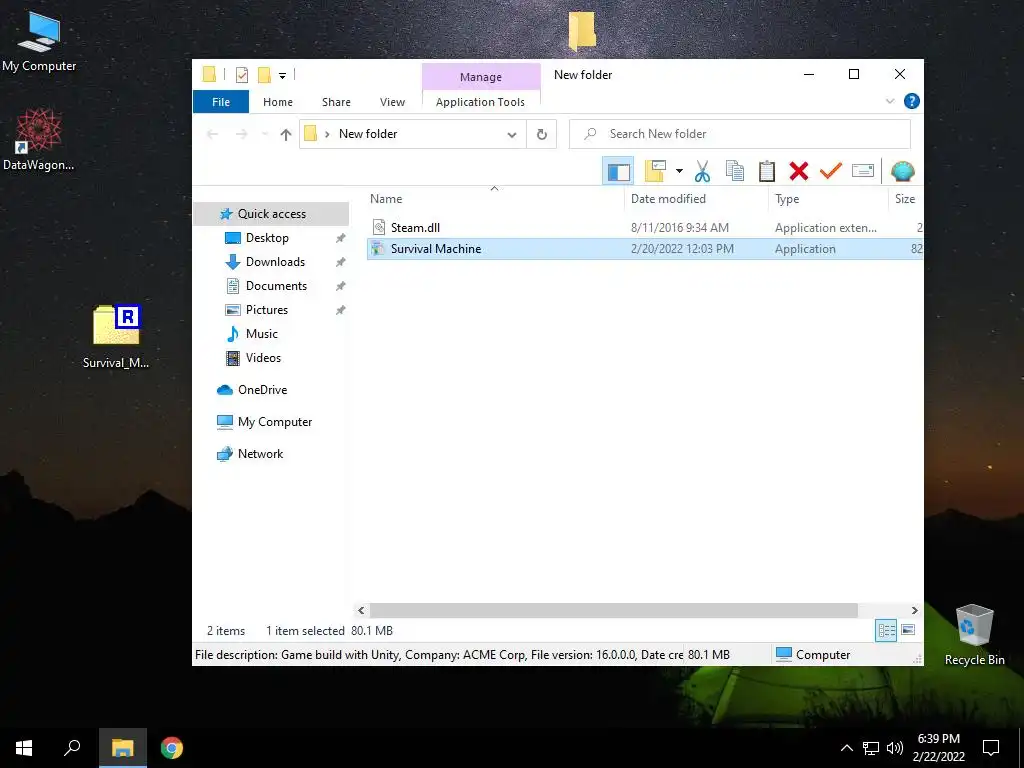Image resolution: width=1024 pixels, height=768 pixels.
Task: Expand the address bar path chevron
Action: (327, 134)
